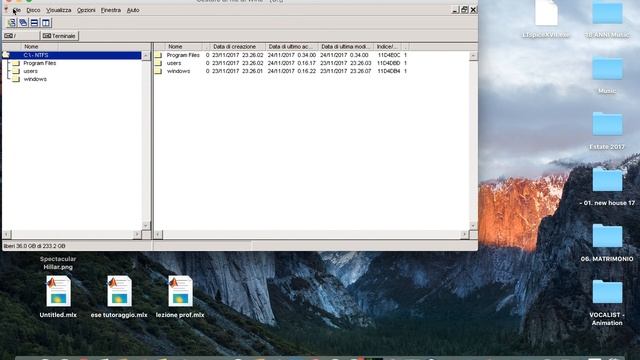Select the Untitled.mlx desktop file icon
Image resolution: width=640 pixels, height=360 pixels.
pyautogui.click(x=58, y=291)
